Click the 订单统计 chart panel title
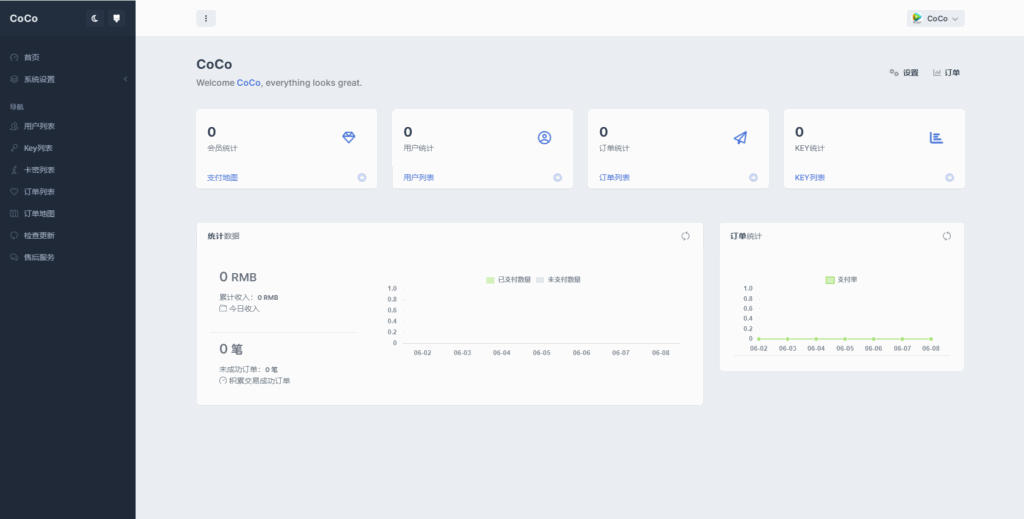 746,236
